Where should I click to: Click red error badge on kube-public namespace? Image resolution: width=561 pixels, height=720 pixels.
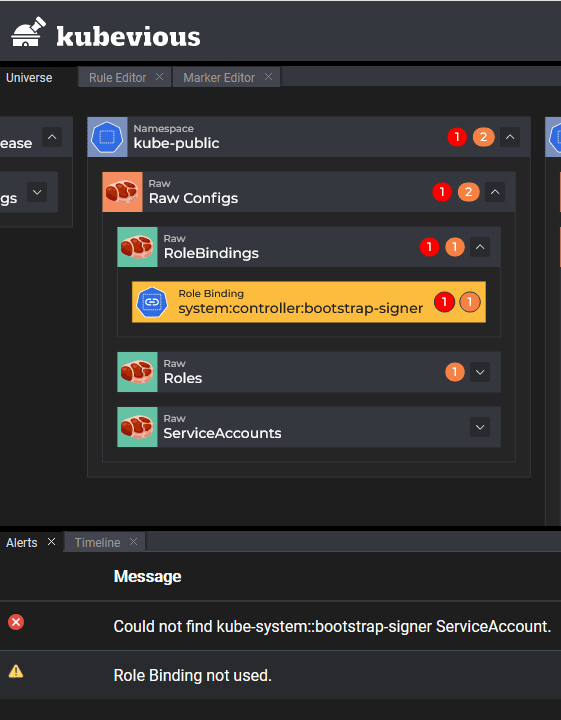coord(457,137)
